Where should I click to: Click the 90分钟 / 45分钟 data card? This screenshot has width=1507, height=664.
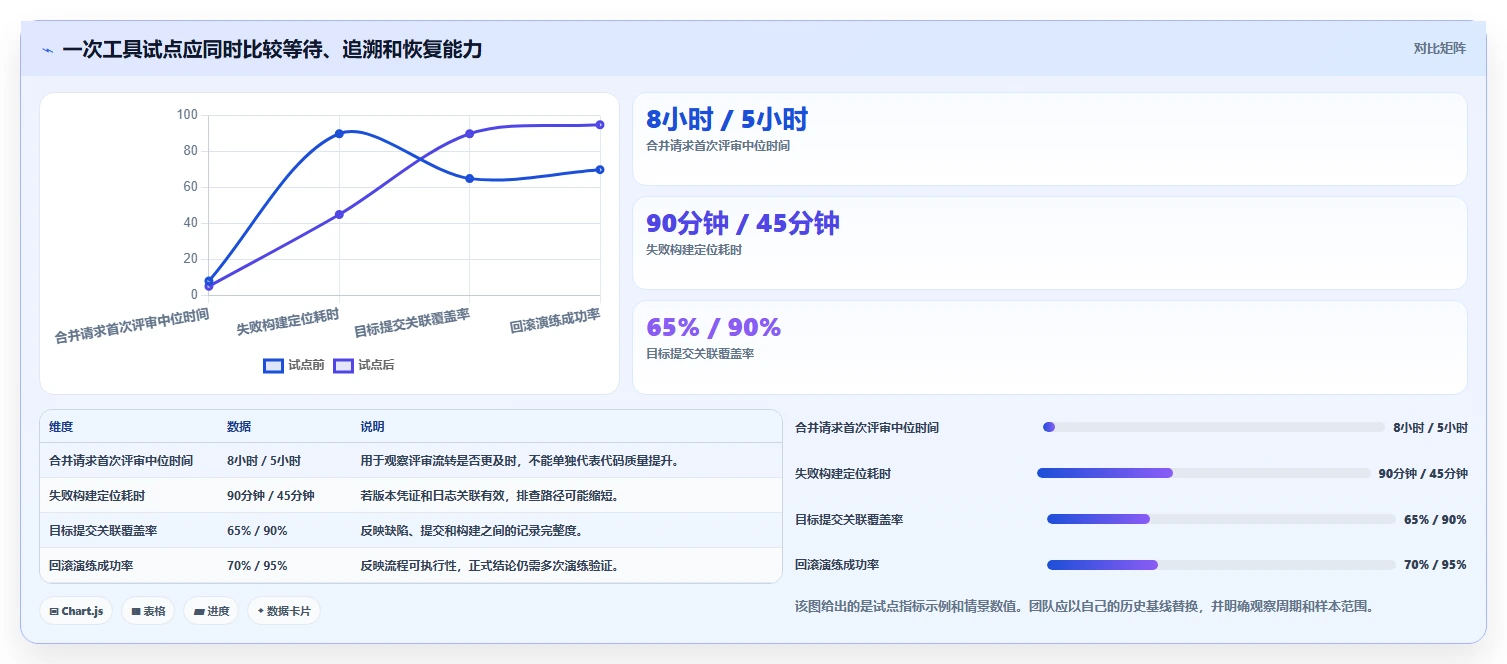1049,243
